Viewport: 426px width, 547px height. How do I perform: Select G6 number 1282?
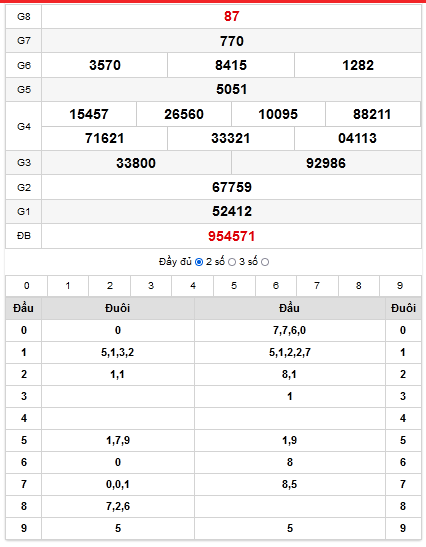click(x=358, y=65)
